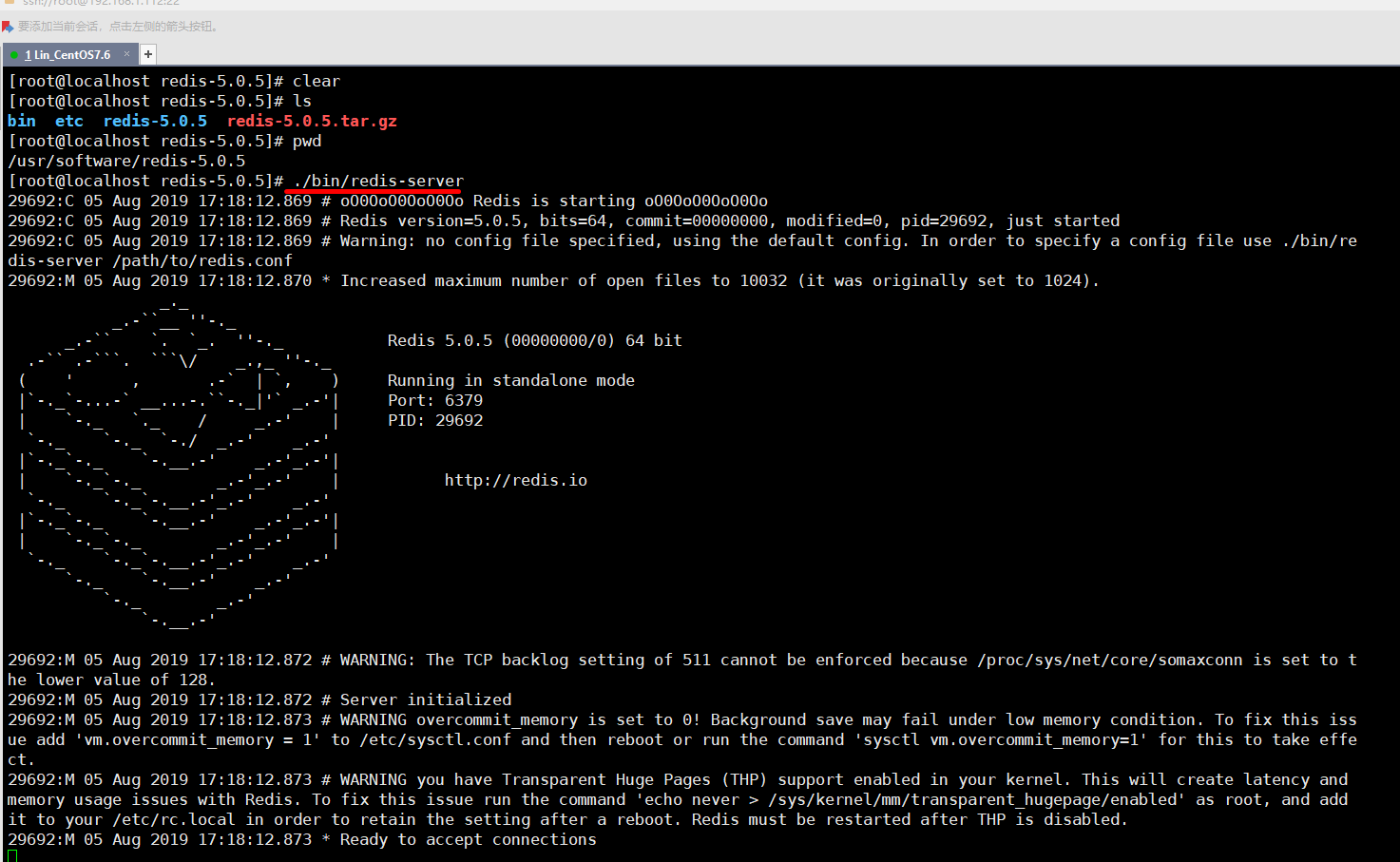The image size is (1400, 862).
Task: Click the ssh address bar icon
Action: coord(10,4)
